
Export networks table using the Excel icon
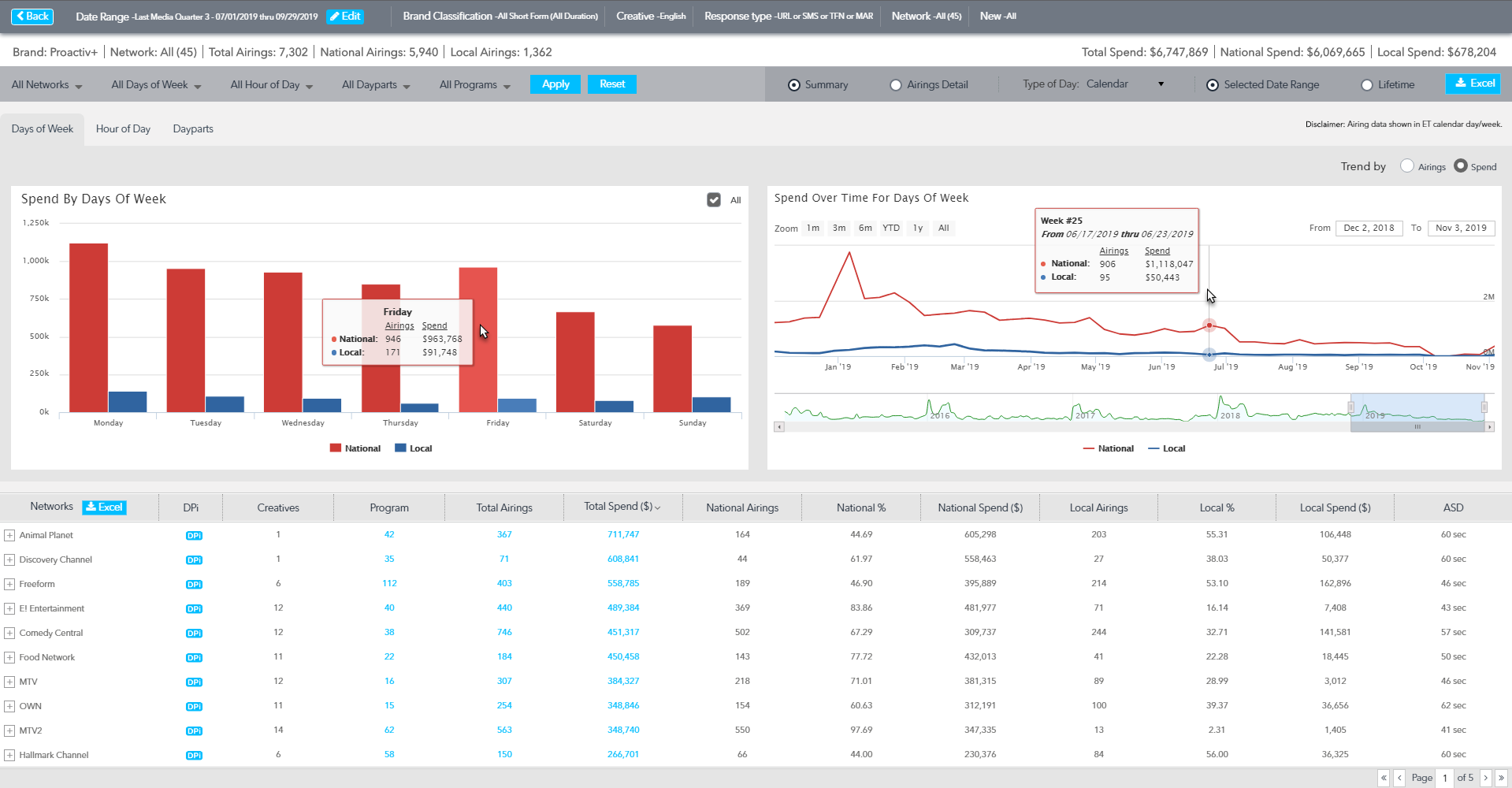tap(104, 507)
